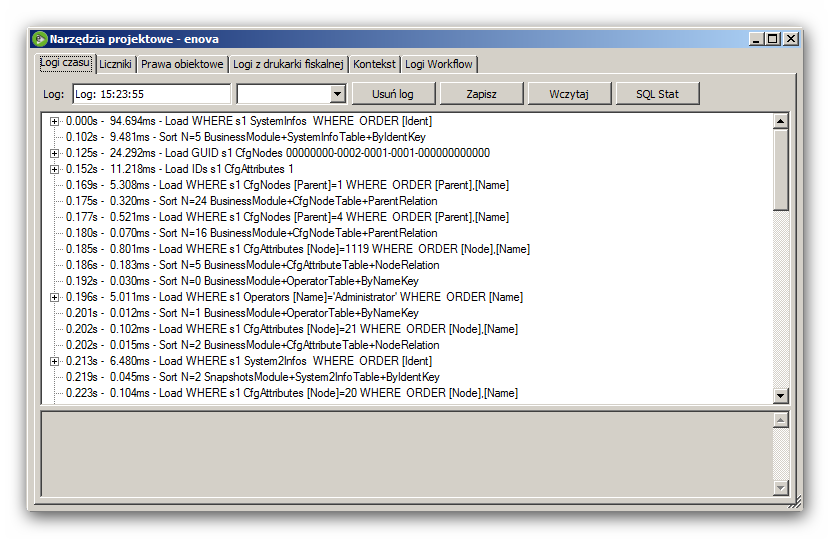Switch to the Logi czasu tab
Viewport: 831px width, 539px height.
tap(65, 63)
